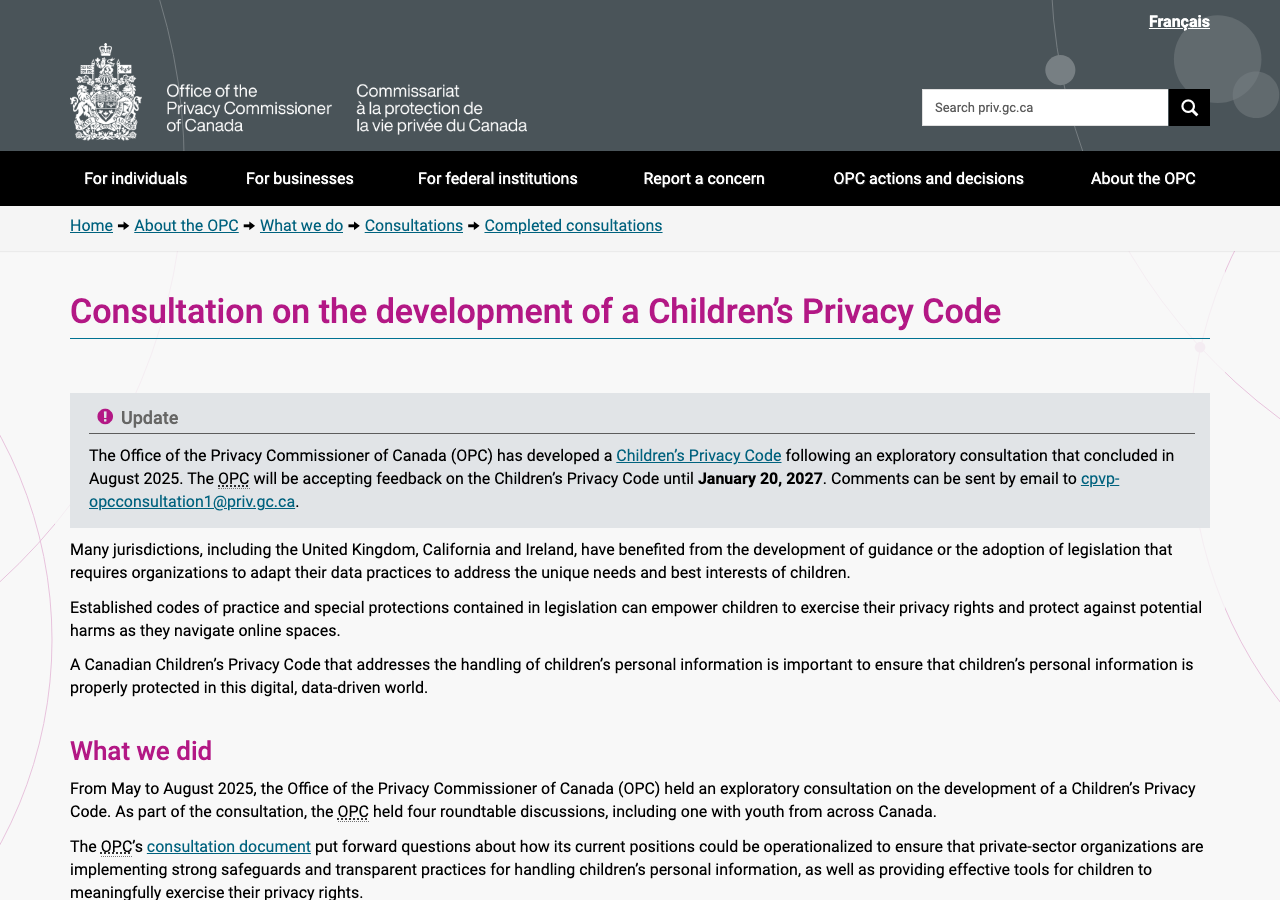Click the Consultations breadcrumb link
Viewport: 1280px width, 900px height.
(x=414, y=226)
